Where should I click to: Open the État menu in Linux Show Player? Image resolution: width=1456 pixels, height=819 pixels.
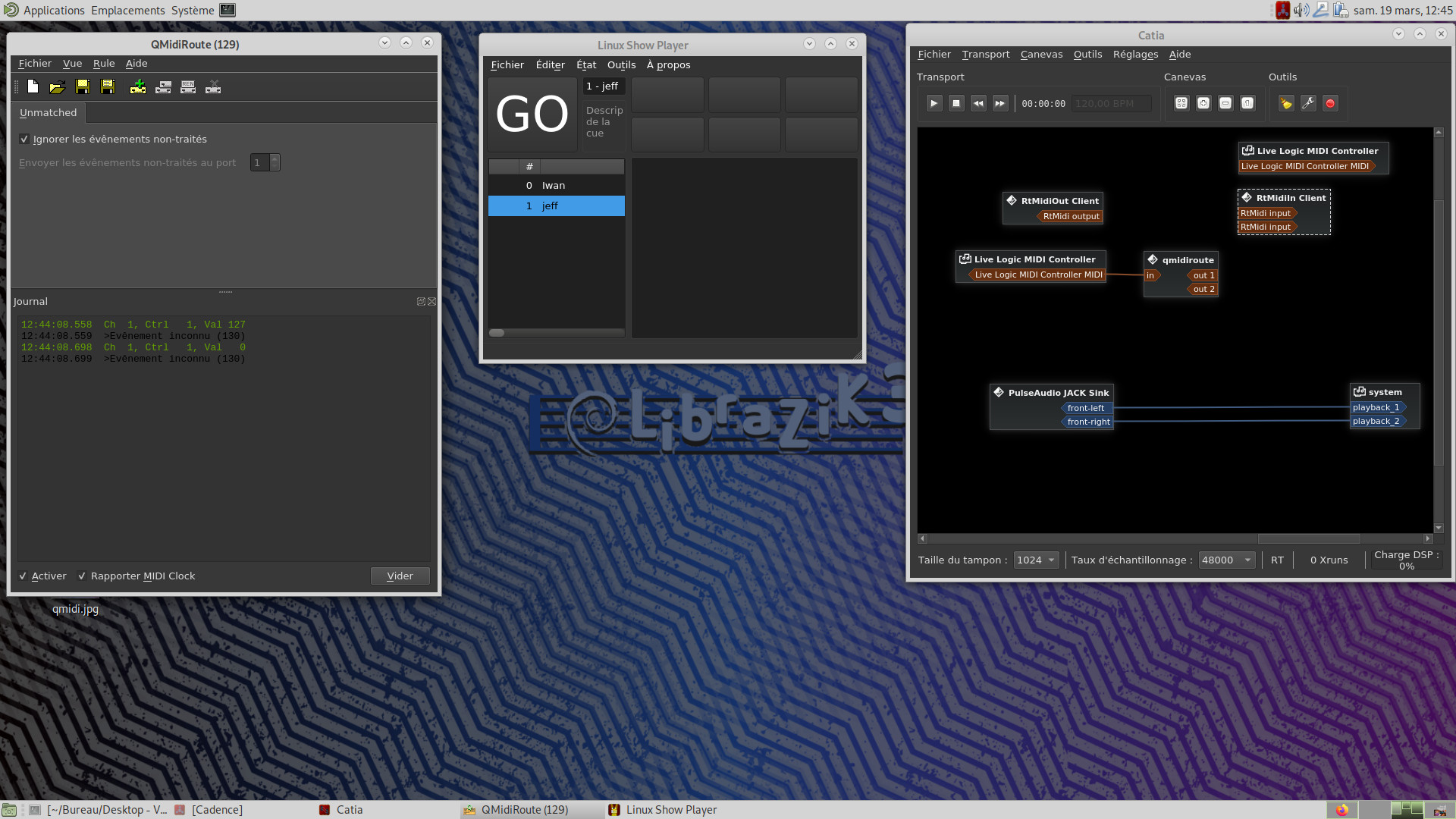[x=586, y=65]
